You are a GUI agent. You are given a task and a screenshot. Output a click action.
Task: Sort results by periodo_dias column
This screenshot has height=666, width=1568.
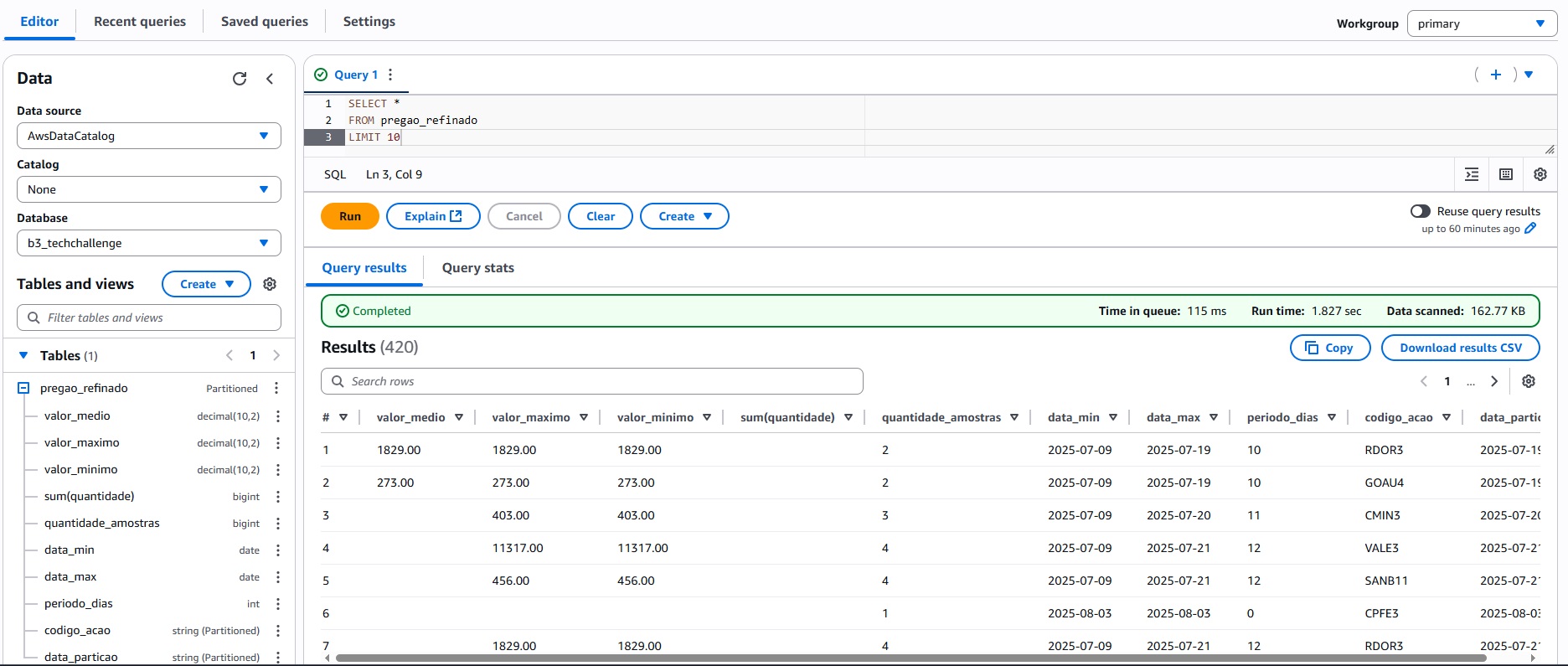(x=1332, y=417)
